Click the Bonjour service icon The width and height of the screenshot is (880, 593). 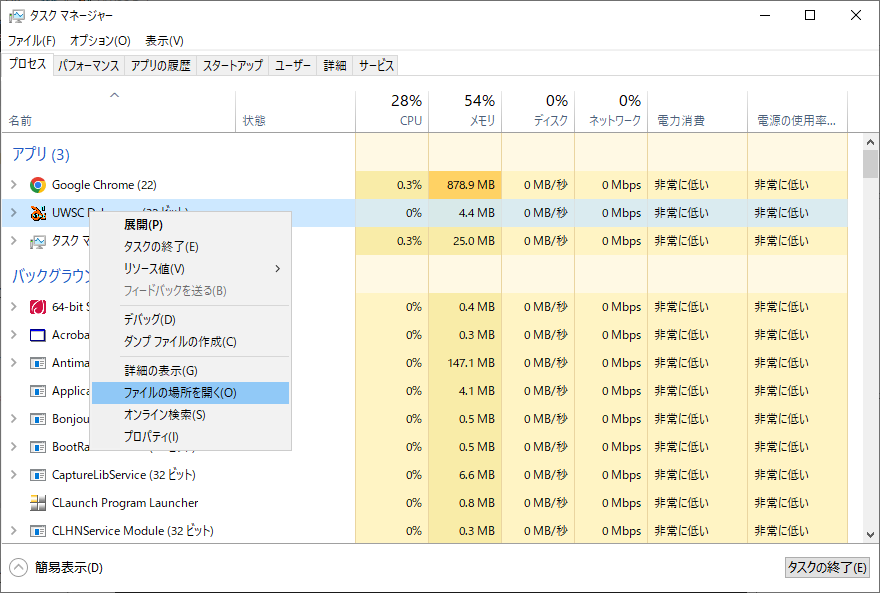[x=38, y=419]
